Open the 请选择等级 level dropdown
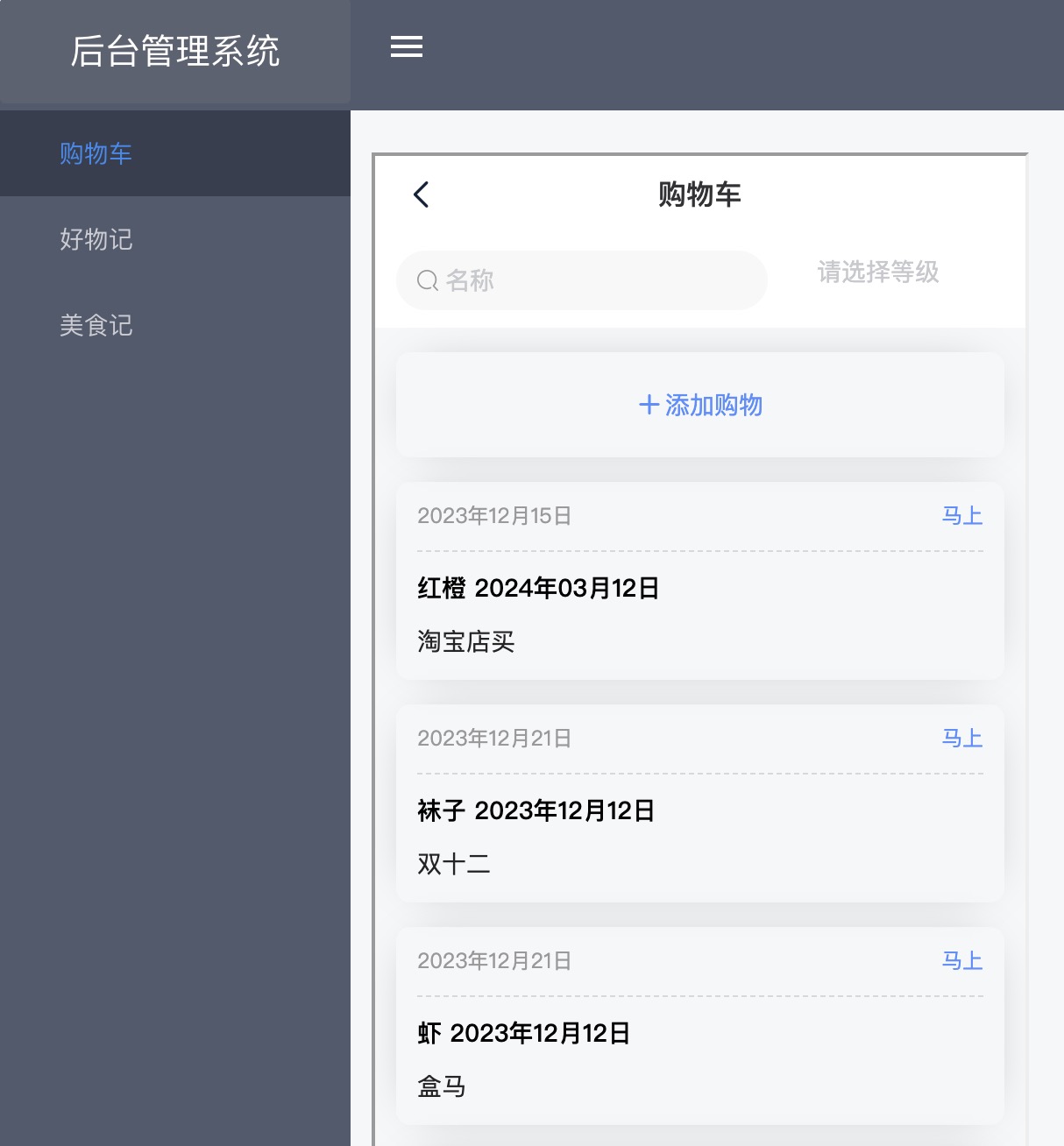This screenshot has width=1064, height=1146. (x=878, y=272)
